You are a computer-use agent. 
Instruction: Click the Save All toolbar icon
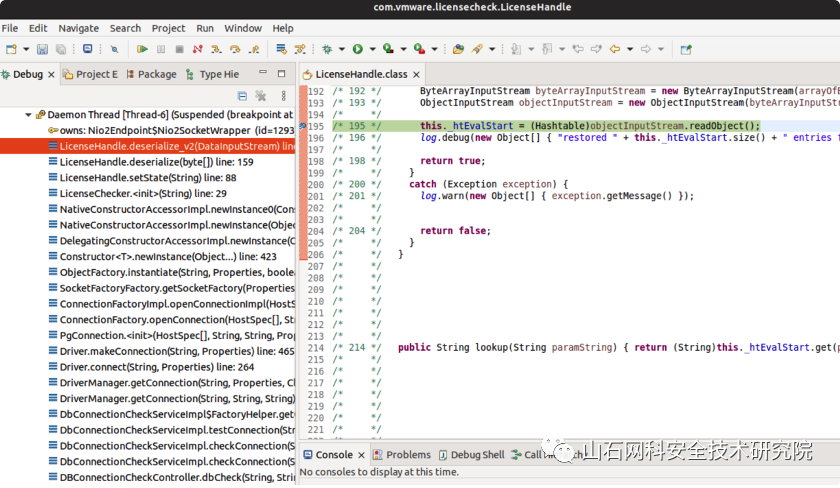click(x=61, y=49)
